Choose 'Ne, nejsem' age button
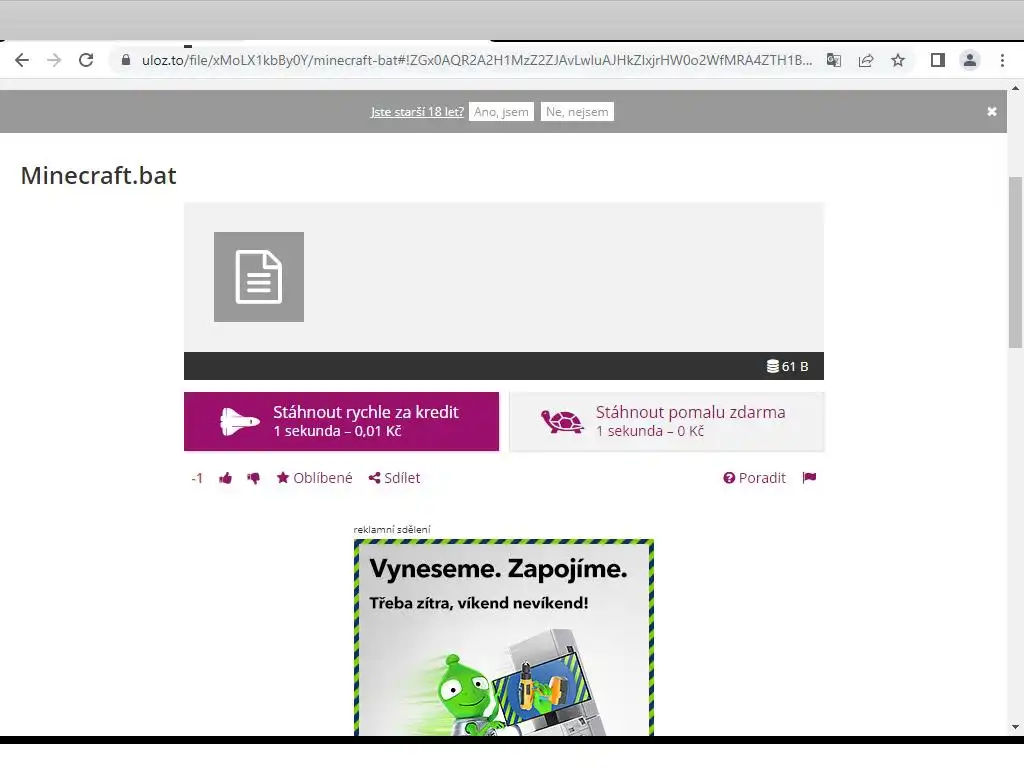This screenshot has width=1024, height=768. coord(577,112)
